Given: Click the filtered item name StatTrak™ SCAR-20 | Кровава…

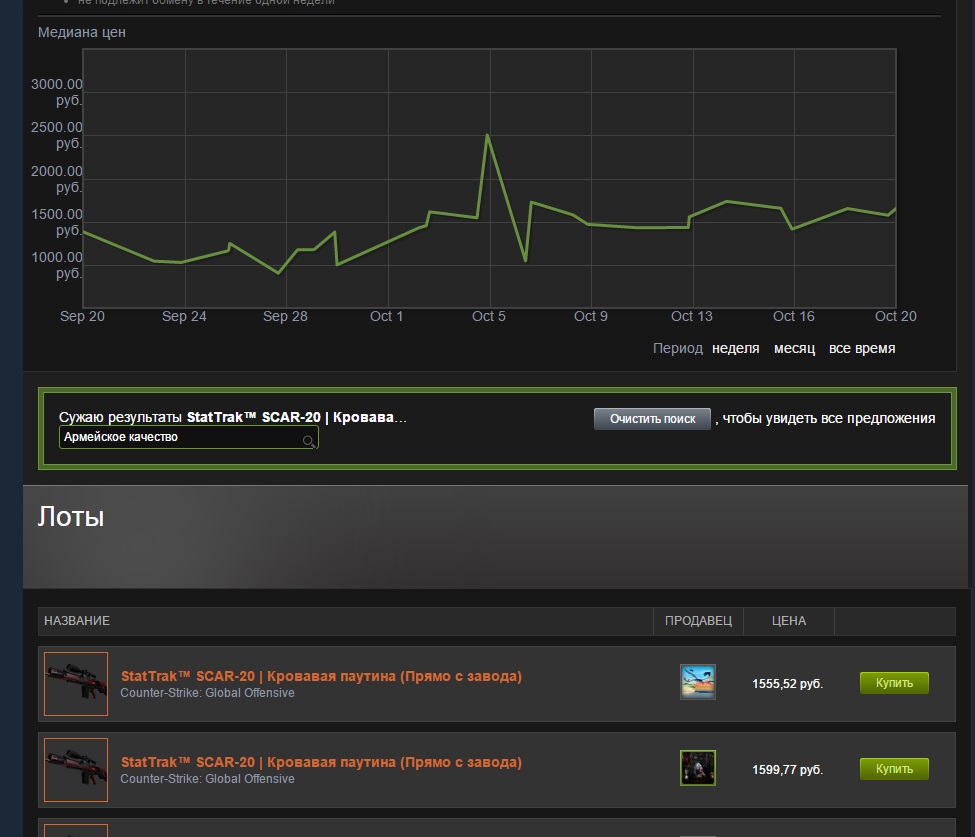Looking at the screenshot, I should [297, 417].
